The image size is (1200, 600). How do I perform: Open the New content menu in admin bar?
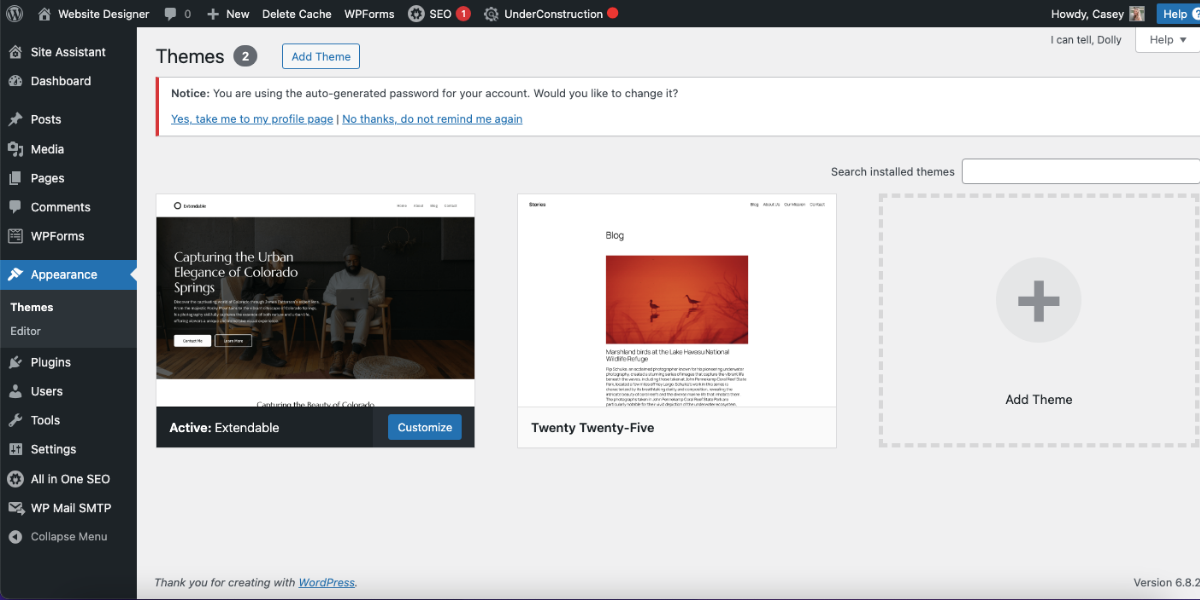pyautogui.click(x=228, y=14)
